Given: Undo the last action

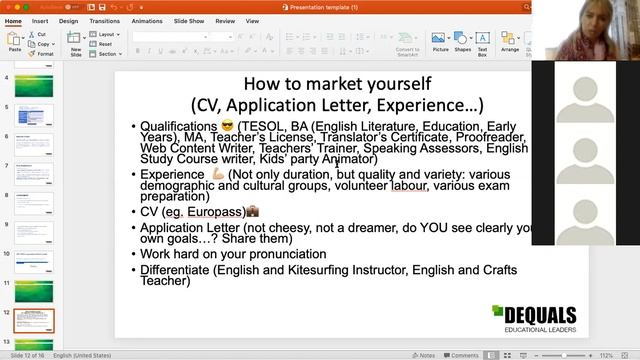Looking at the screenshot, I should click(x=113, y=7).
